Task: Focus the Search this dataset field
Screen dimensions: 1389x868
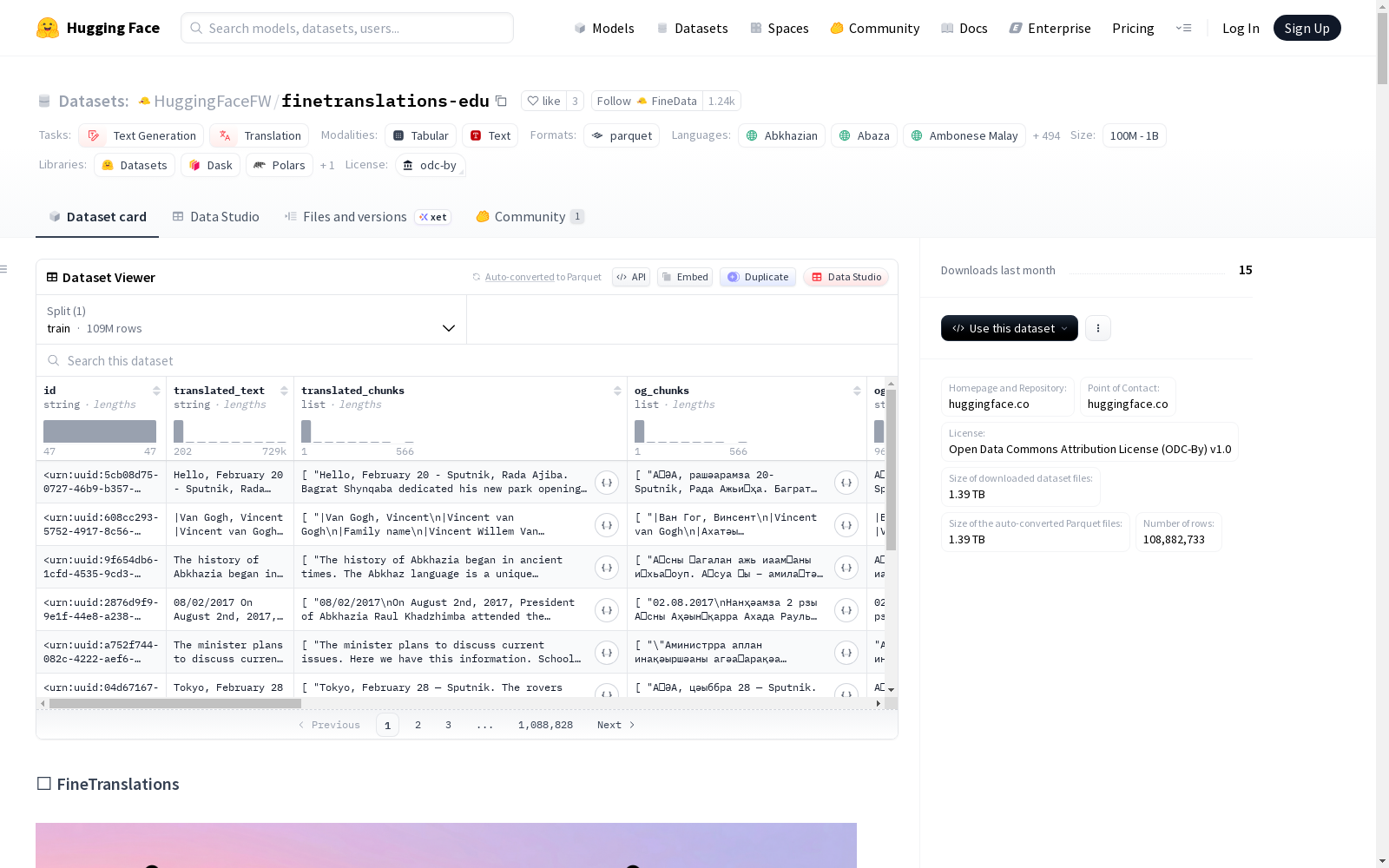Action: pos(467,360)
